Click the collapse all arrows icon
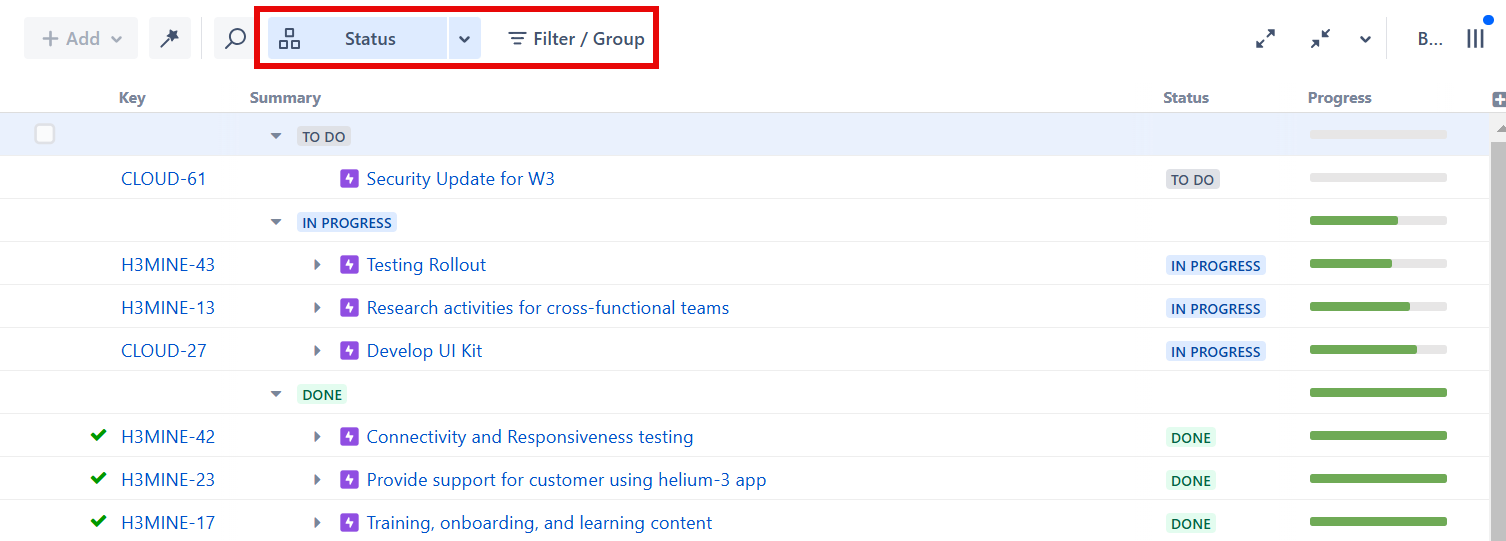 click(x=1320, y=39)
